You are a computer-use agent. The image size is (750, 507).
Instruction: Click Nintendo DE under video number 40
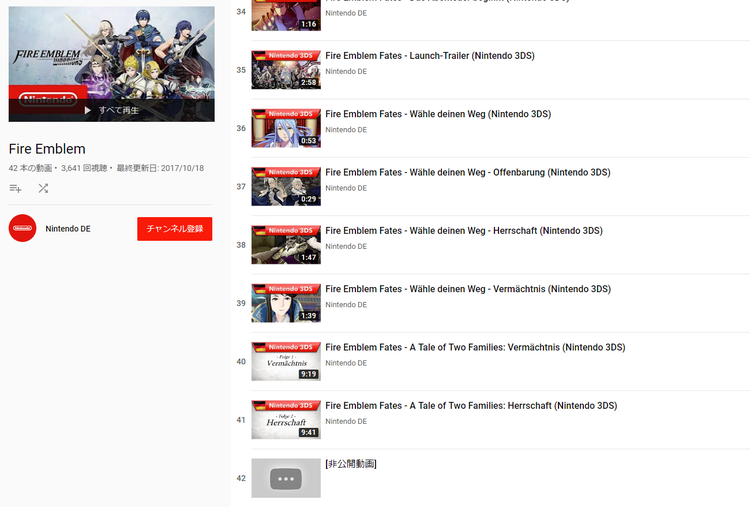346,363
